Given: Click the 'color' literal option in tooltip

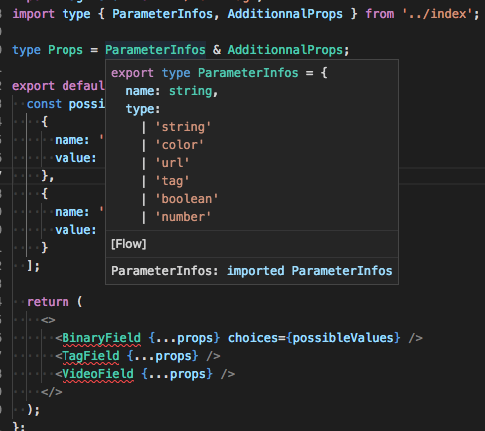Looking at the screenshot, I should pos(179,145).
